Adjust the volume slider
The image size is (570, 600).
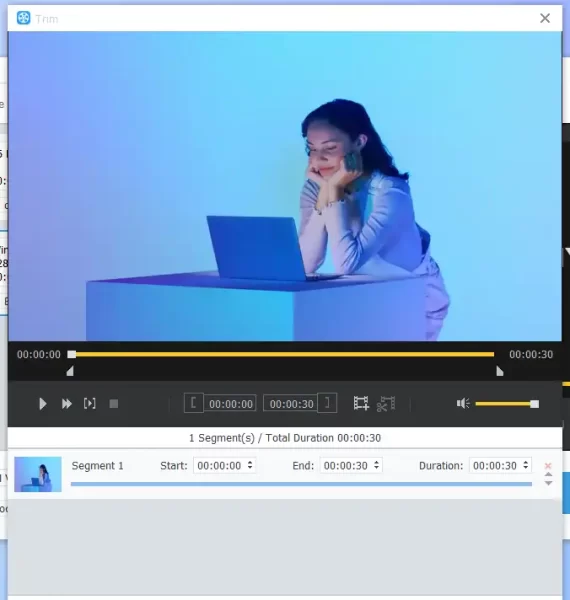pyautogui.click(x=507, y=404)
